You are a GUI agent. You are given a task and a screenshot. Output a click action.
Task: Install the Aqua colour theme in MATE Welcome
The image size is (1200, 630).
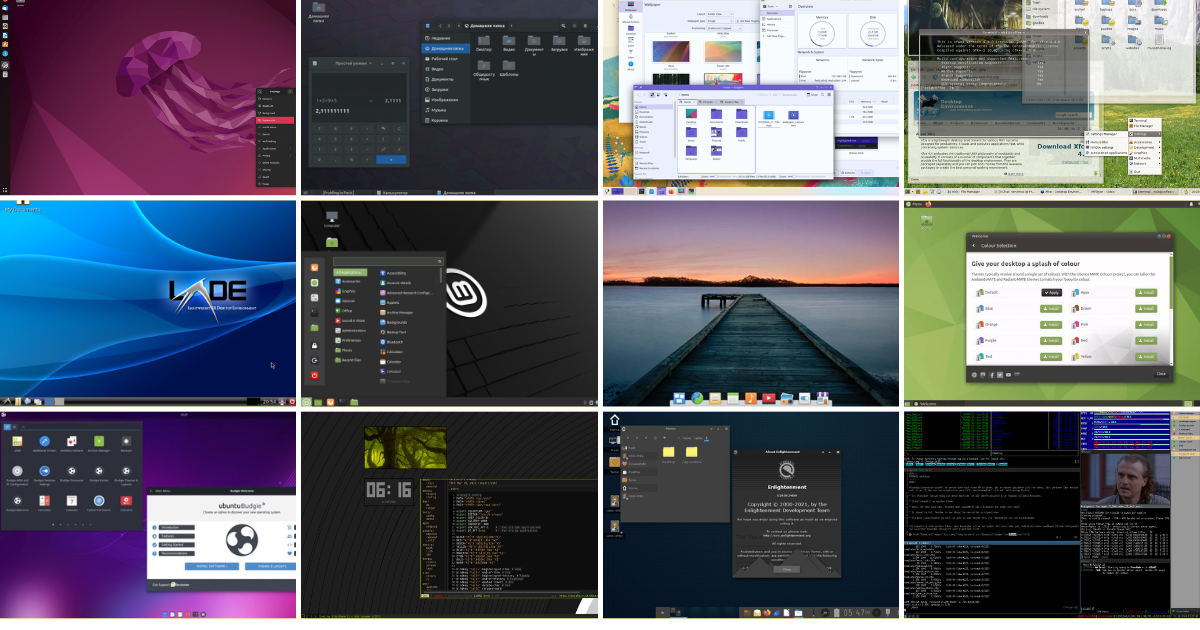click(x=1146, y=292)
